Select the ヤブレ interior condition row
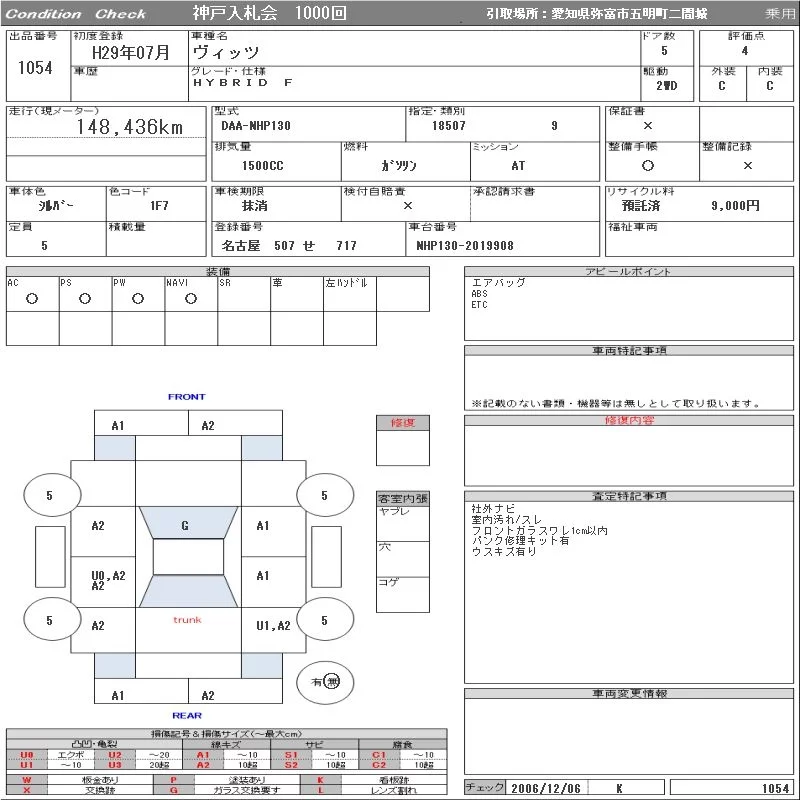Screen dimensions: 800x800 pyautogui.click(x=403, y=524)
